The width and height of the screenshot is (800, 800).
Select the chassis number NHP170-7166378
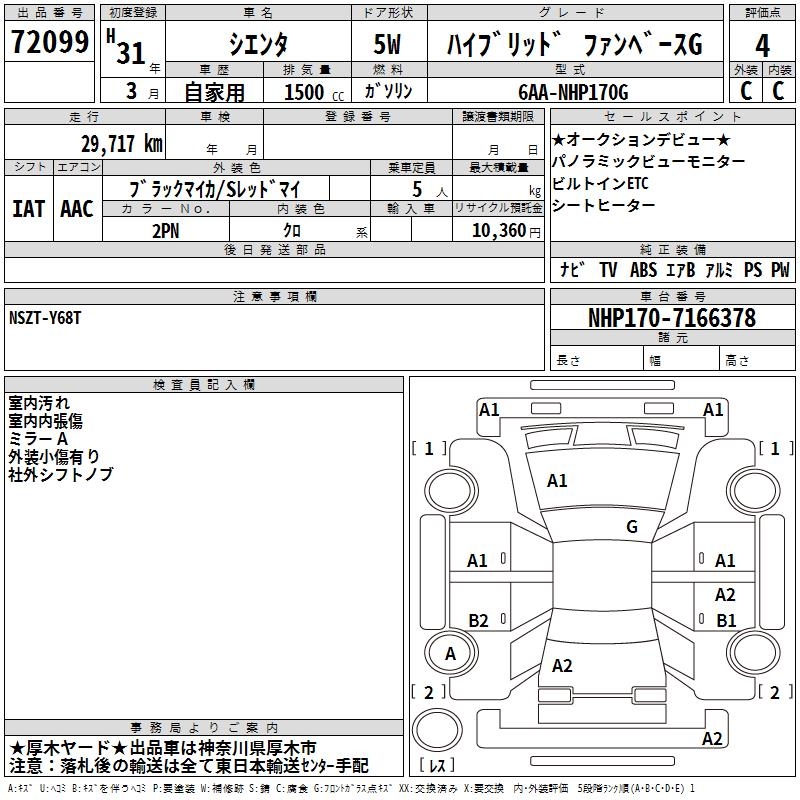point(672,318)
